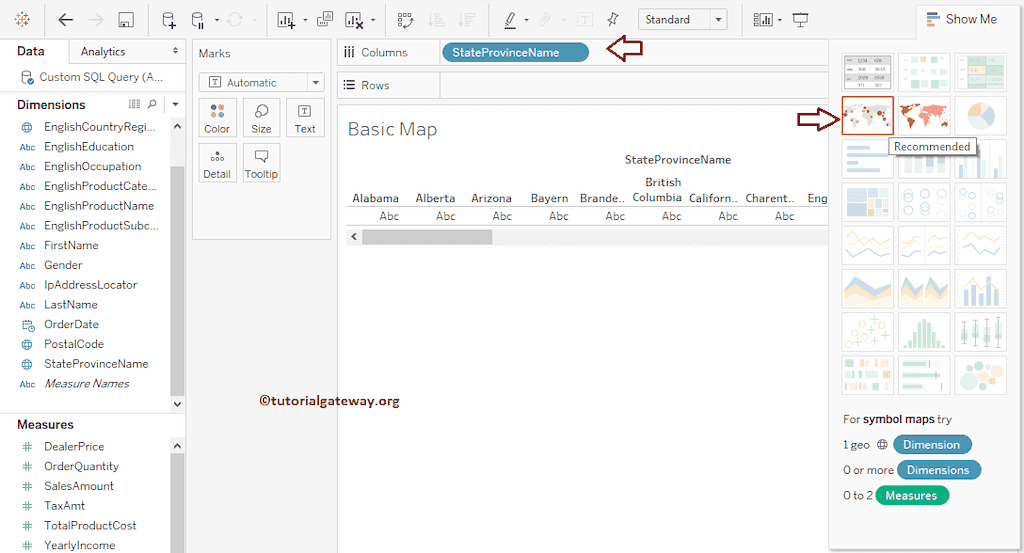Select the histogram chart in Show Me
Viewport: 1024px width, 553px height.
click(x=924, y=332)
